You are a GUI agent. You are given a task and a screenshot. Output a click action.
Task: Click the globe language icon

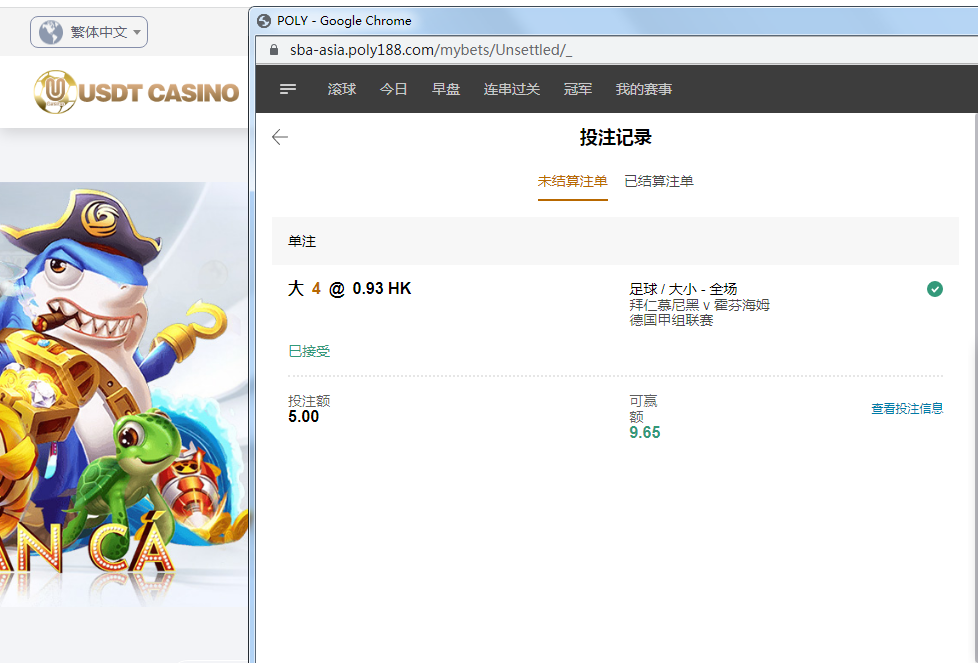click(50, 32)
